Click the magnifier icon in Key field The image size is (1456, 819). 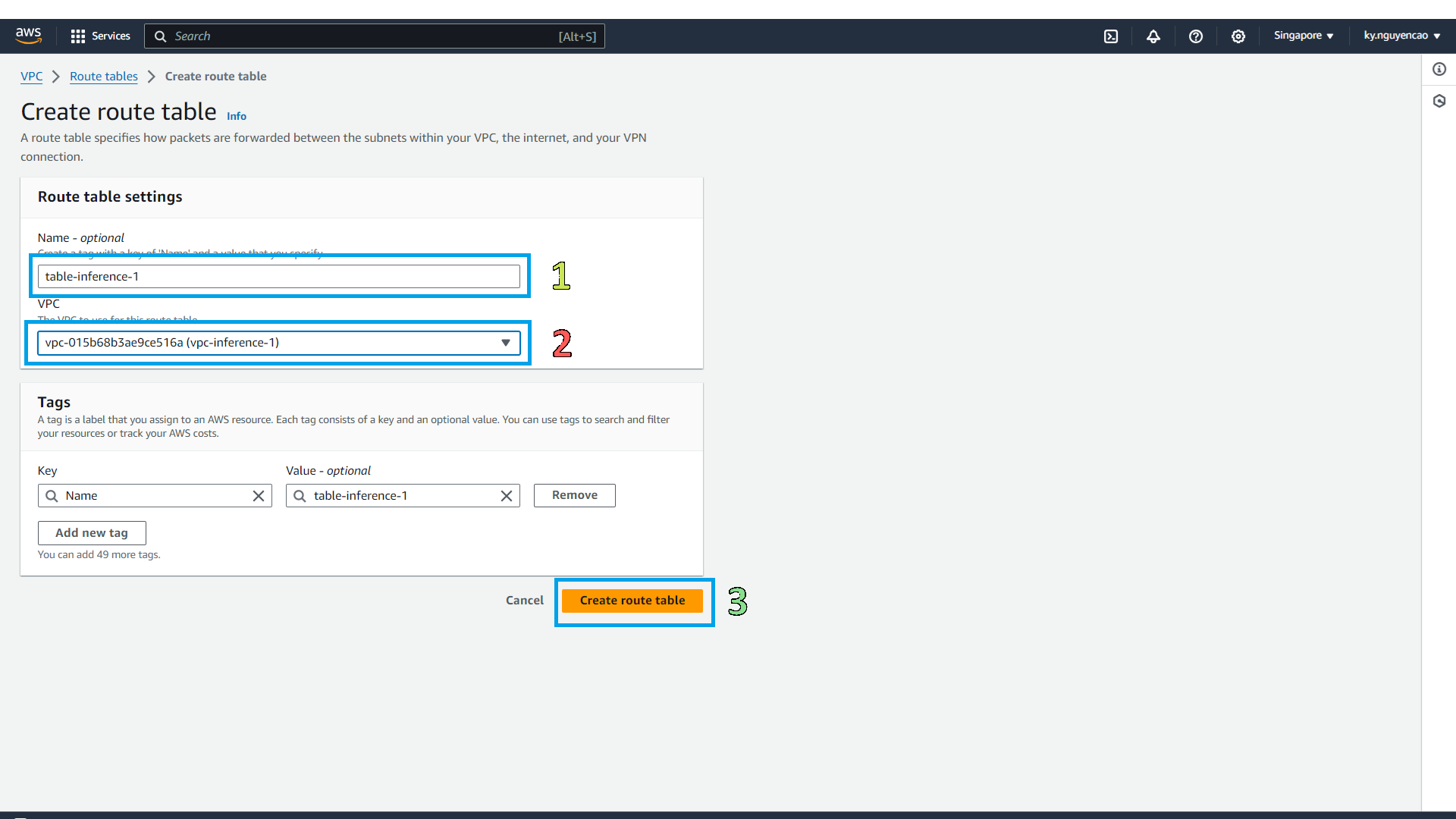(52, 496)
